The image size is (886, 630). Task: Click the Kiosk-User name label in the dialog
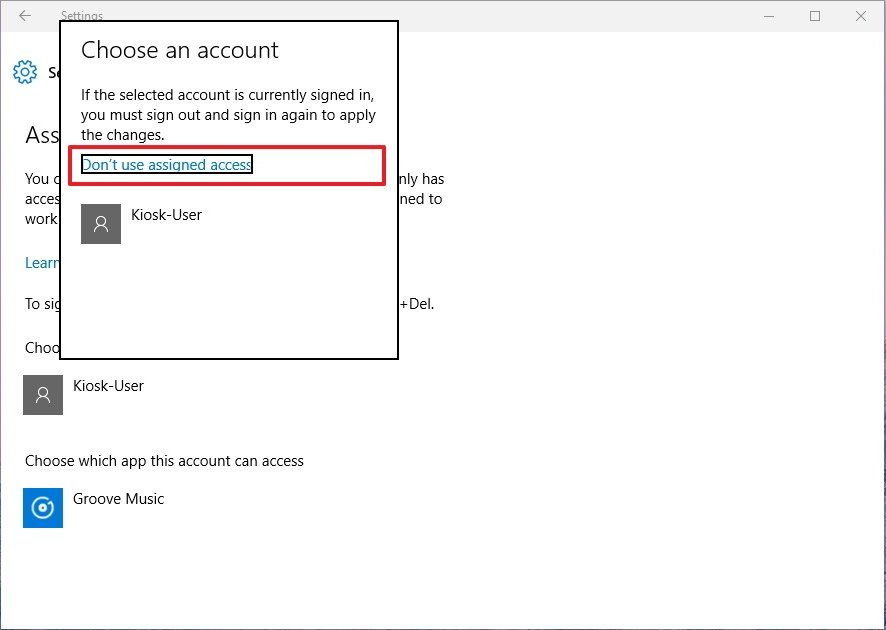167,214
